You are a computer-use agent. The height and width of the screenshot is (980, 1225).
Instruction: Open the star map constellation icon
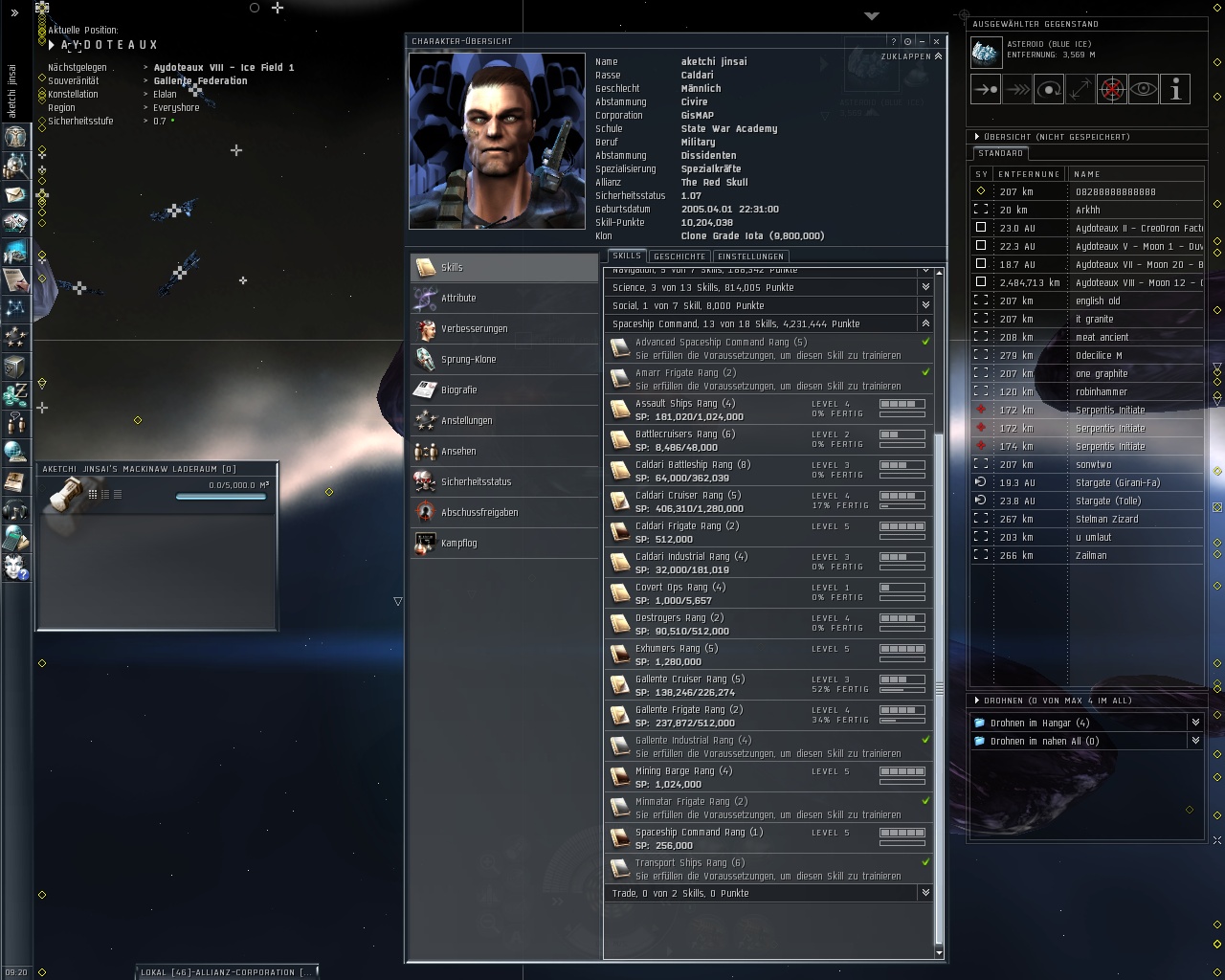click(x=15, y=308)
